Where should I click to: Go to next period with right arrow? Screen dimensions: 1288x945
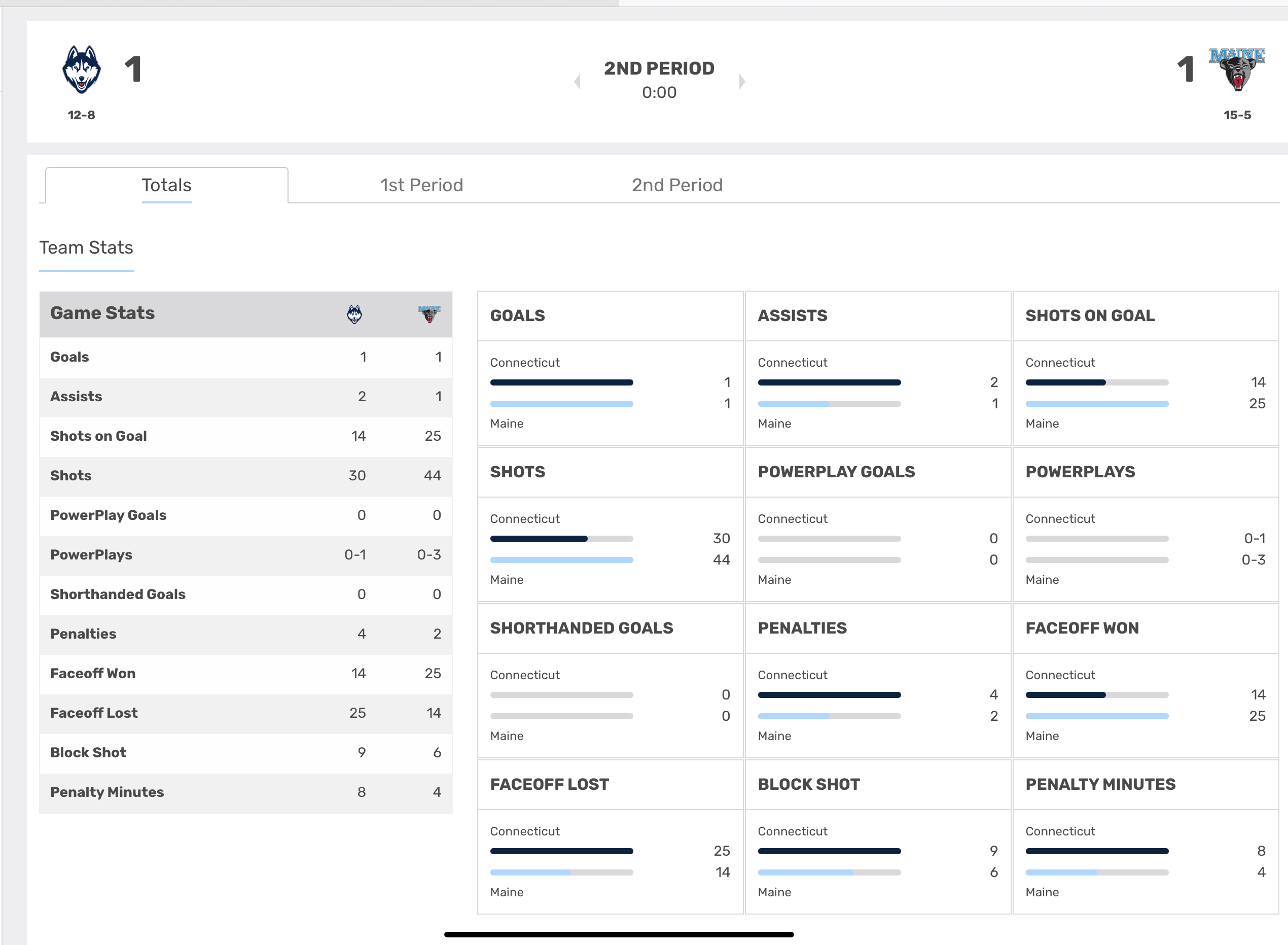tap(741, 81)
